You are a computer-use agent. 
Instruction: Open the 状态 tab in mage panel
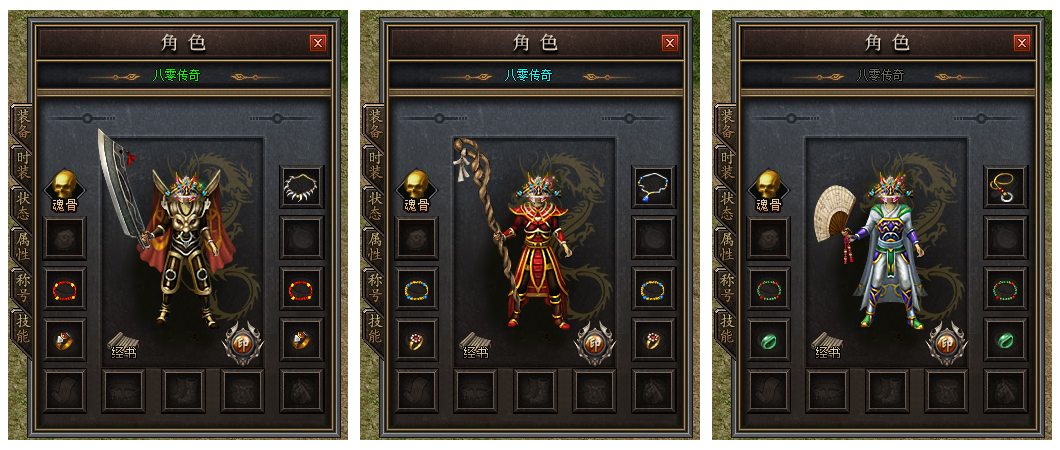(375, 207)
